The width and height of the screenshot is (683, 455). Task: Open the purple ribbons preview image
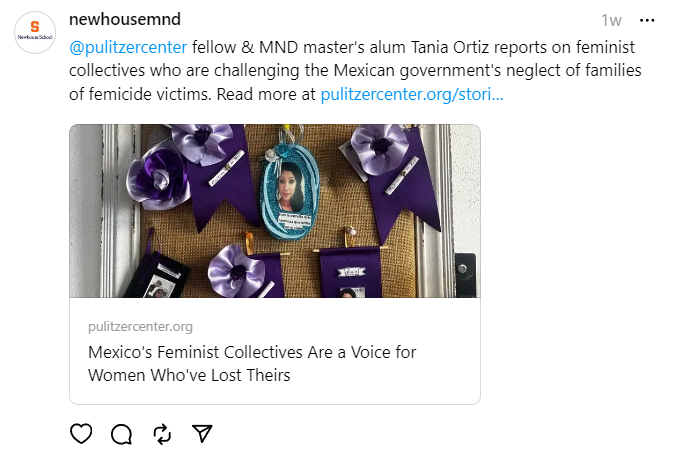(274, 211)
